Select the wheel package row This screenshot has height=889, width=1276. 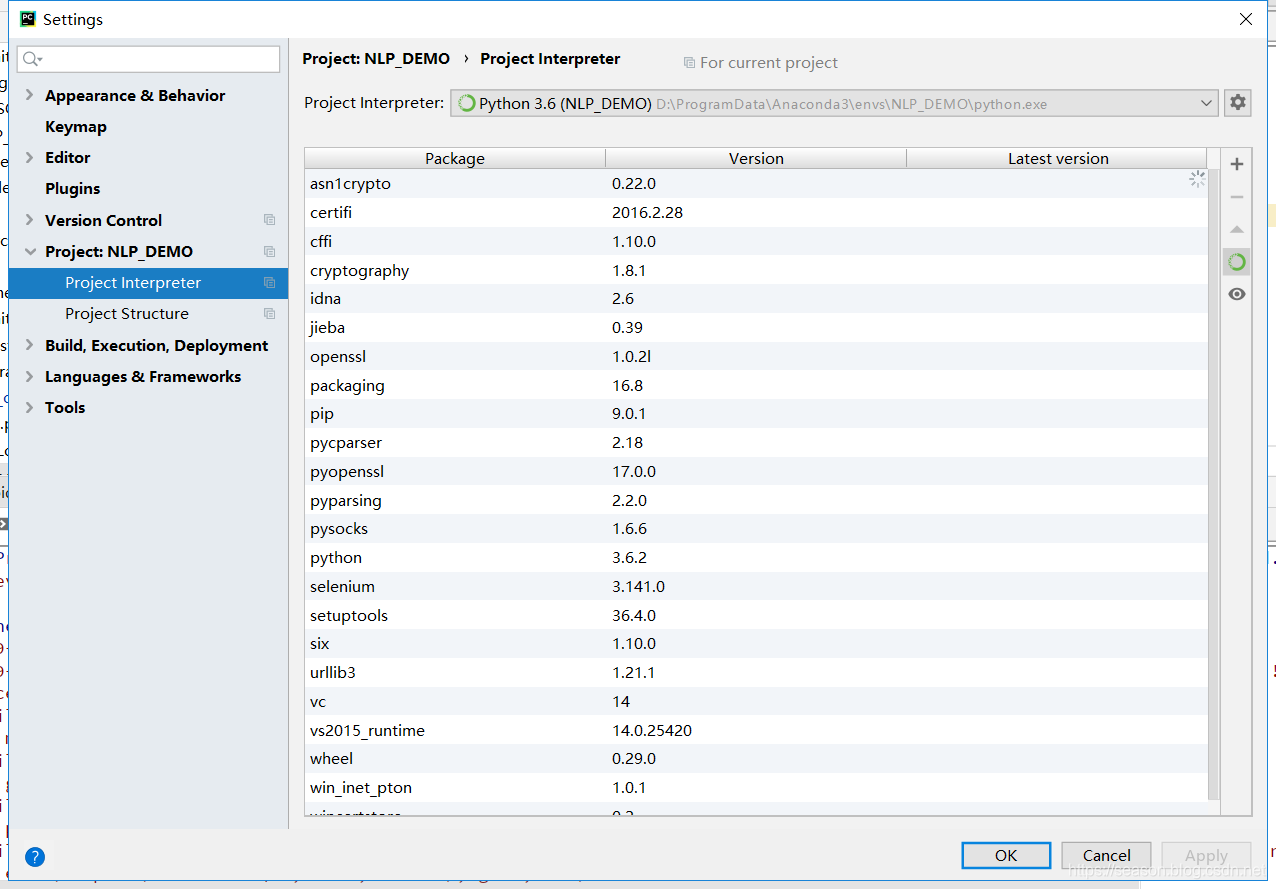pyautogui.click(x=756, y=759)
